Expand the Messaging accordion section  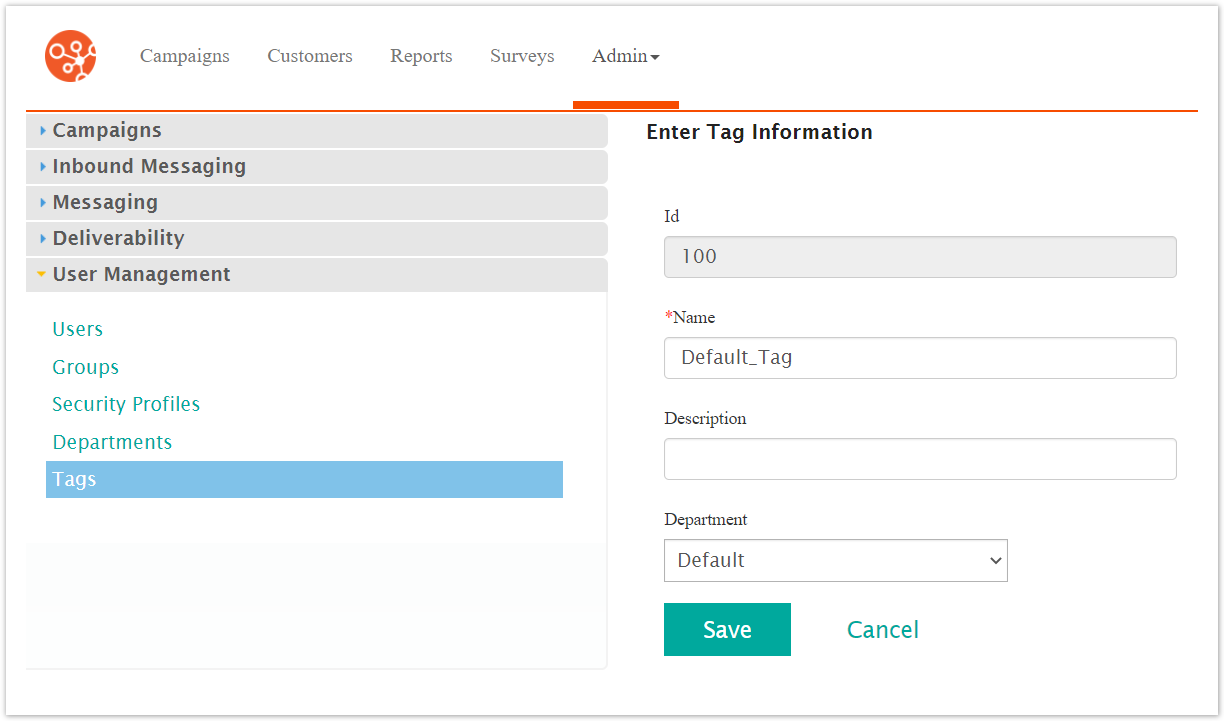tap(105, 202)
